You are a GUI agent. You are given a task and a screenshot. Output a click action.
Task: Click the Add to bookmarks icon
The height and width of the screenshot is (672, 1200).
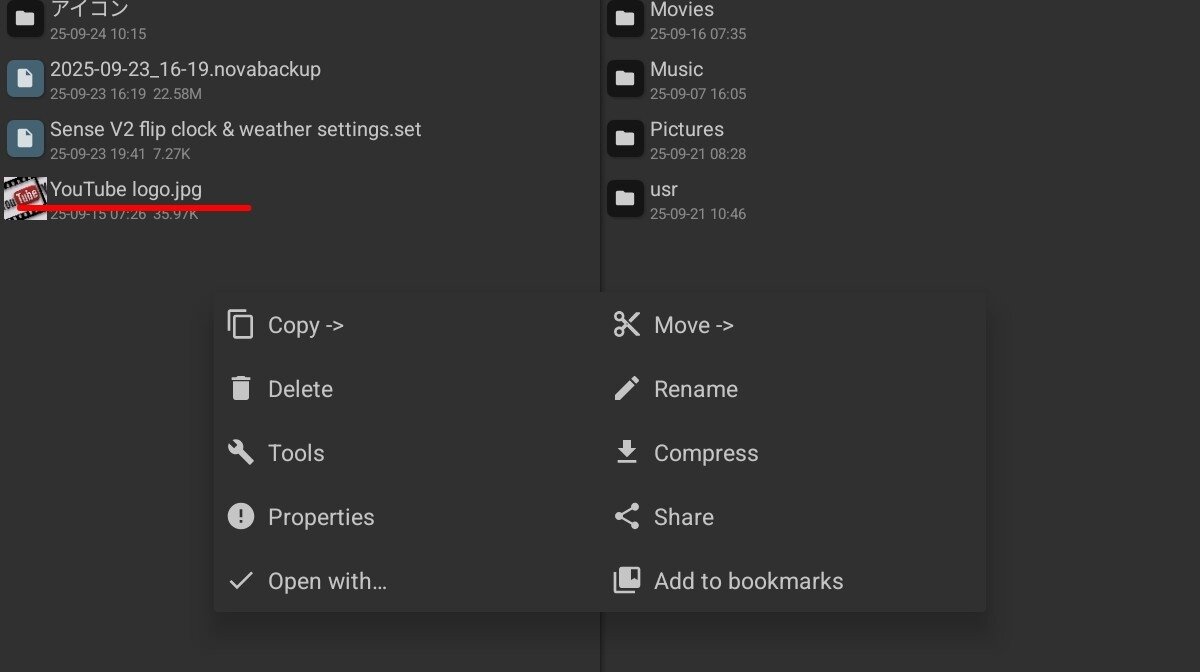point(627,581)
